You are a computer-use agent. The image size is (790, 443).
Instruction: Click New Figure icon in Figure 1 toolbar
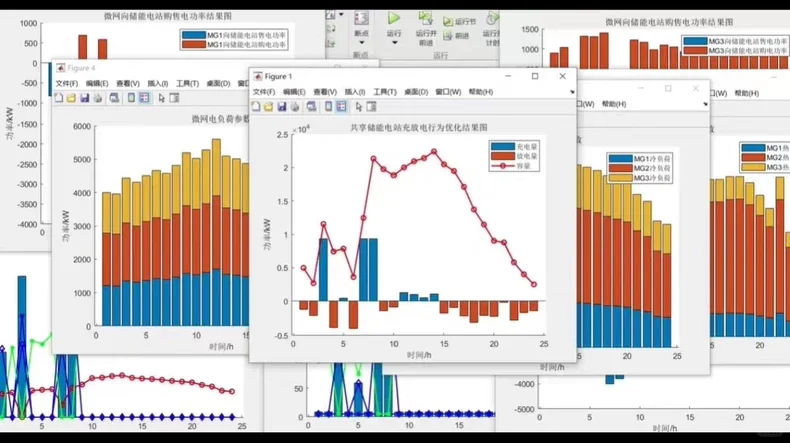[x=256, y=106]
